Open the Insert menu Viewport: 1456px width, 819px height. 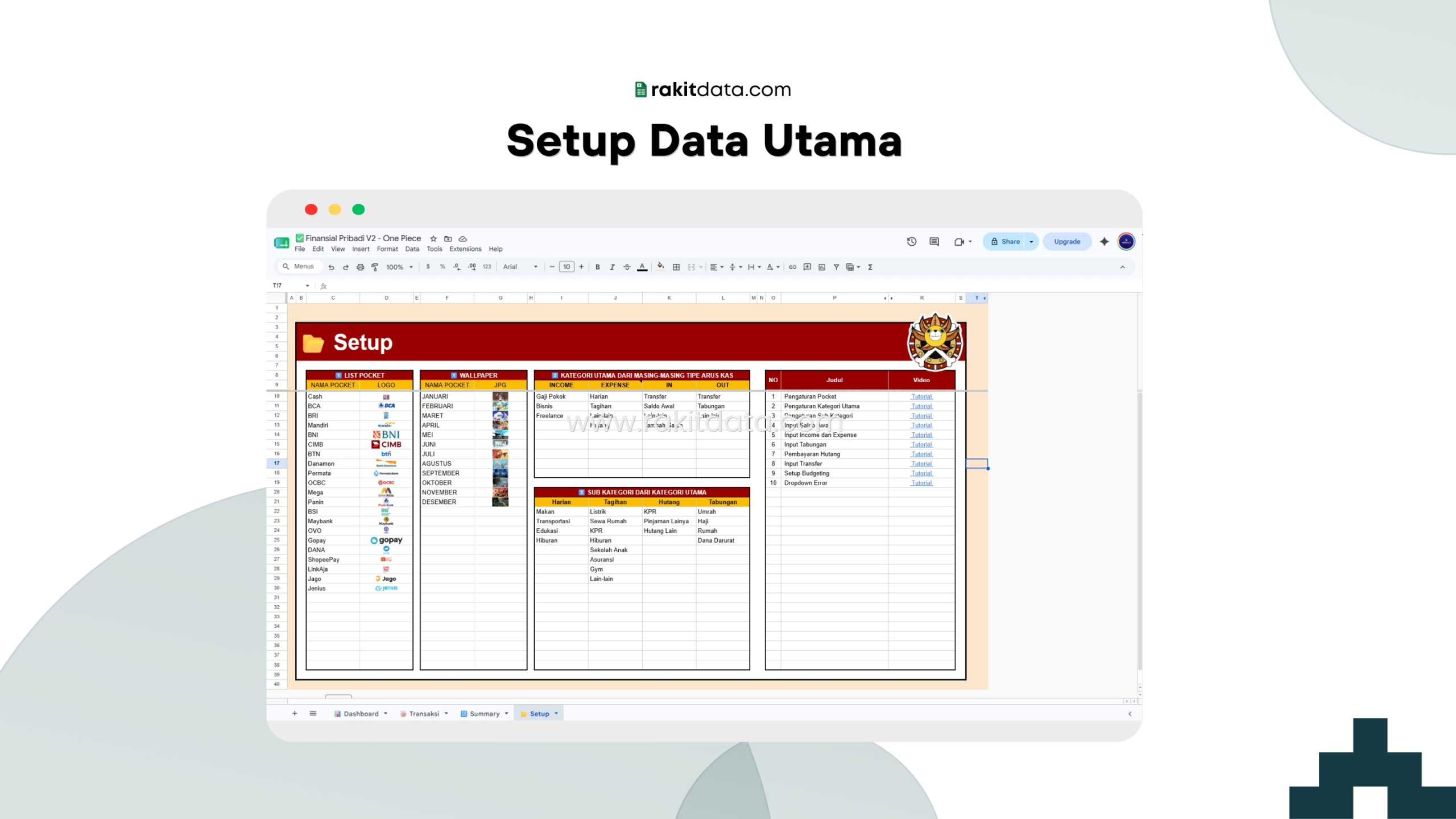coord(361,249)
